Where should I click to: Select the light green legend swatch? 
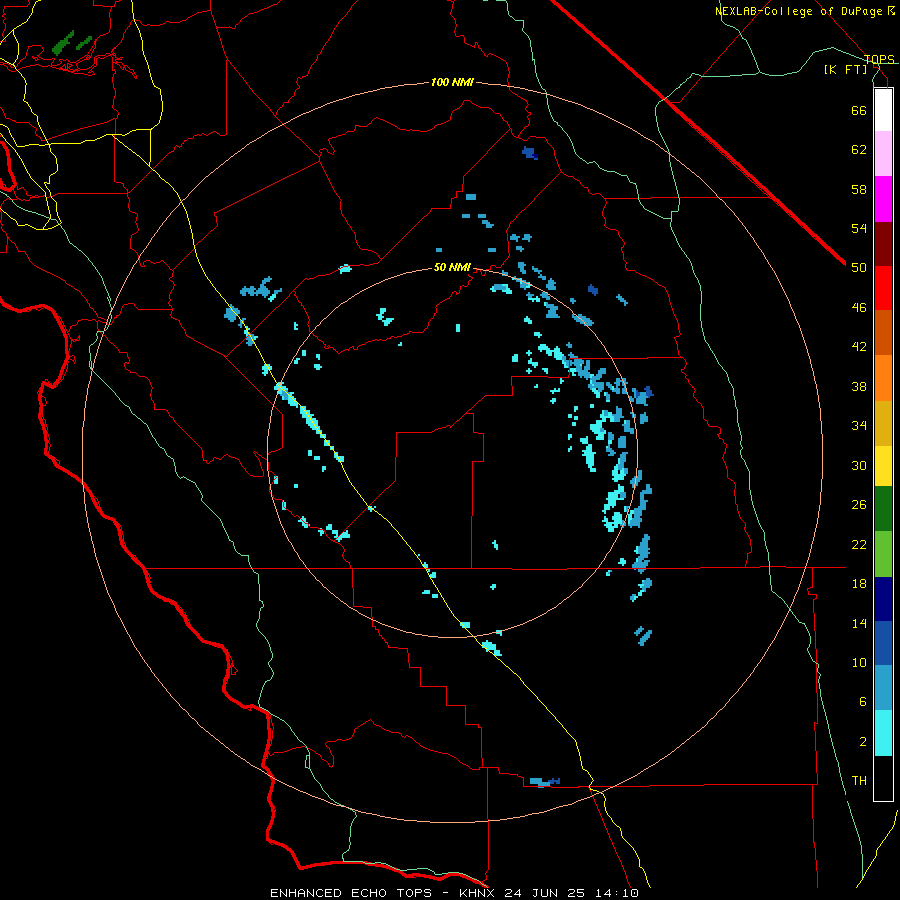tap(883, 554)
